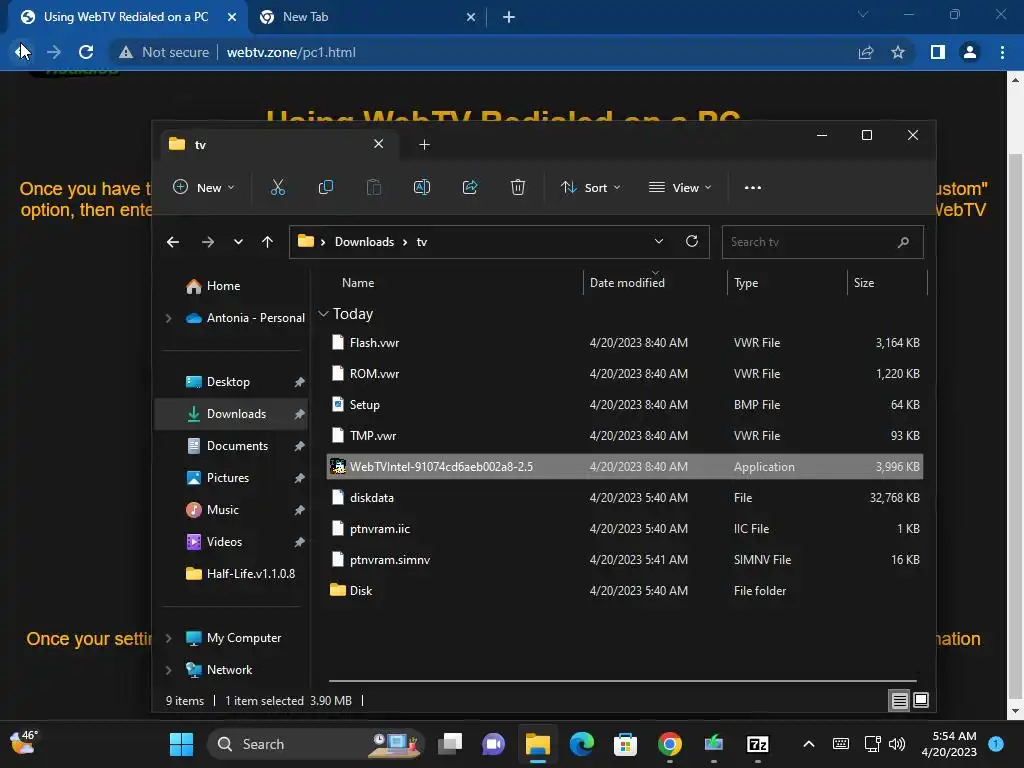
Task: Click the Paste clipboard icon in Explorer toolbar
Action: point(374,187)
